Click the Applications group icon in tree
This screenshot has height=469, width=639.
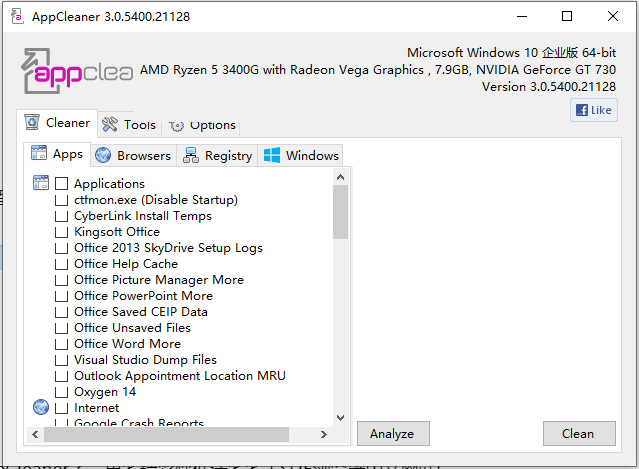pyautogui.click(x=41, y=183)
